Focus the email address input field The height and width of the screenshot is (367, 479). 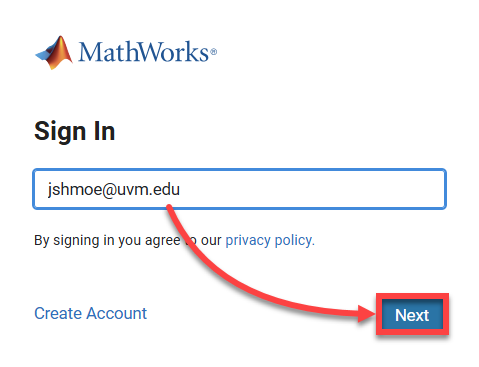pos(239,189)
